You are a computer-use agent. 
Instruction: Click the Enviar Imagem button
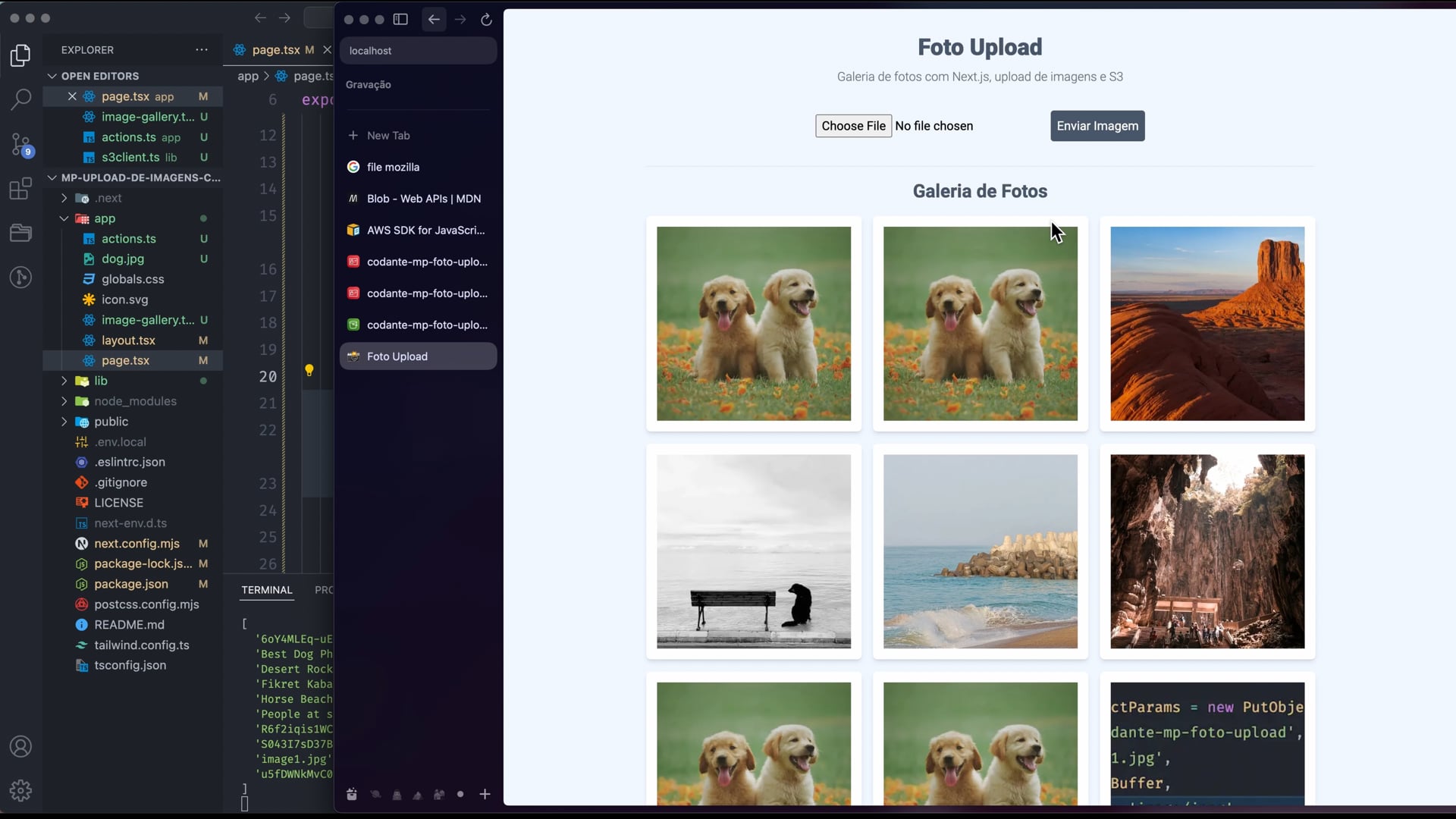tap(1097, 126)
